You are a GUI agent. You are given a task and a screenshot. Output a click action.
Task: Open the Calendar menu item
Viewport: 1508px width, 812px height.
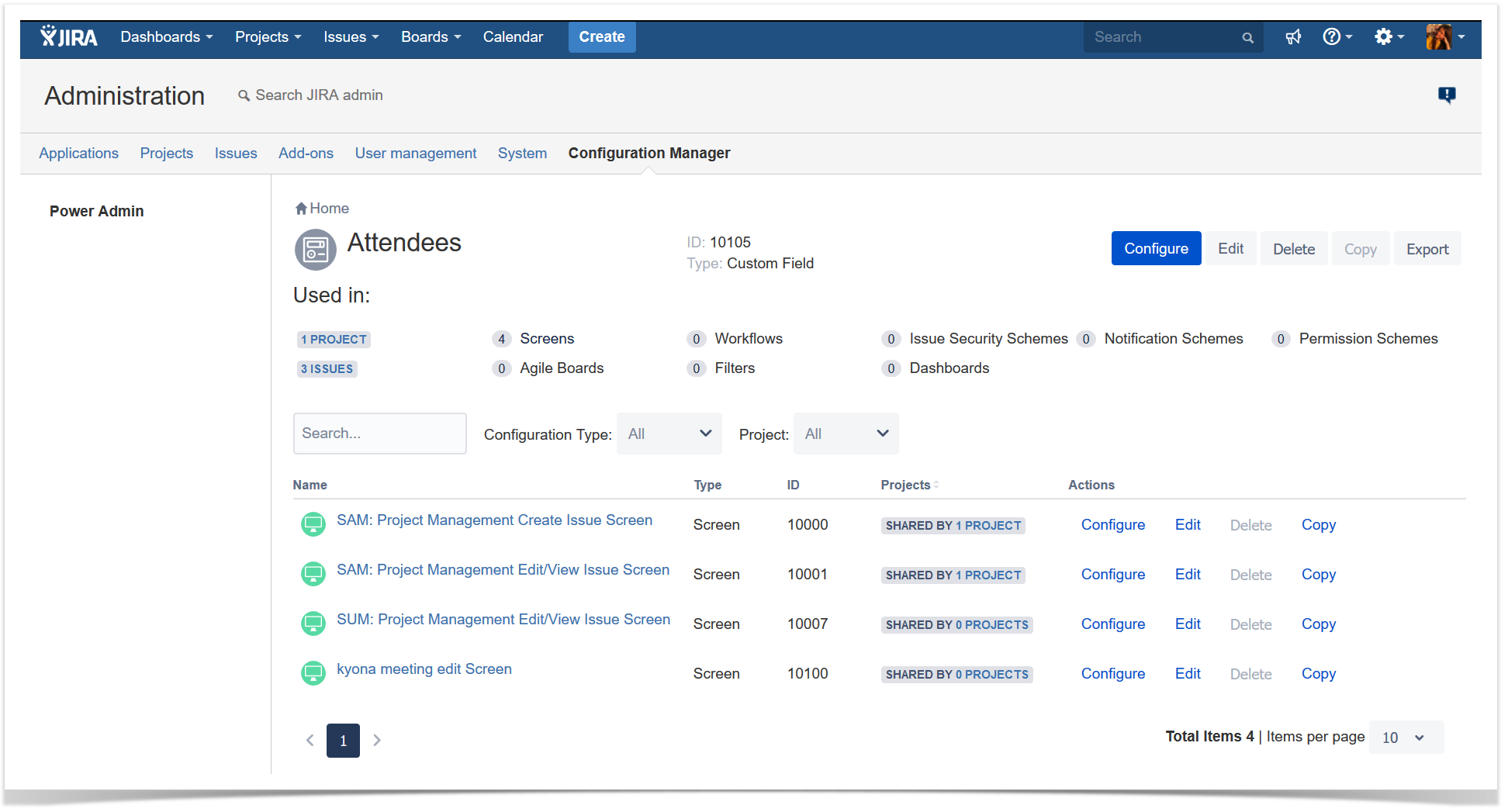click(513, 36)
